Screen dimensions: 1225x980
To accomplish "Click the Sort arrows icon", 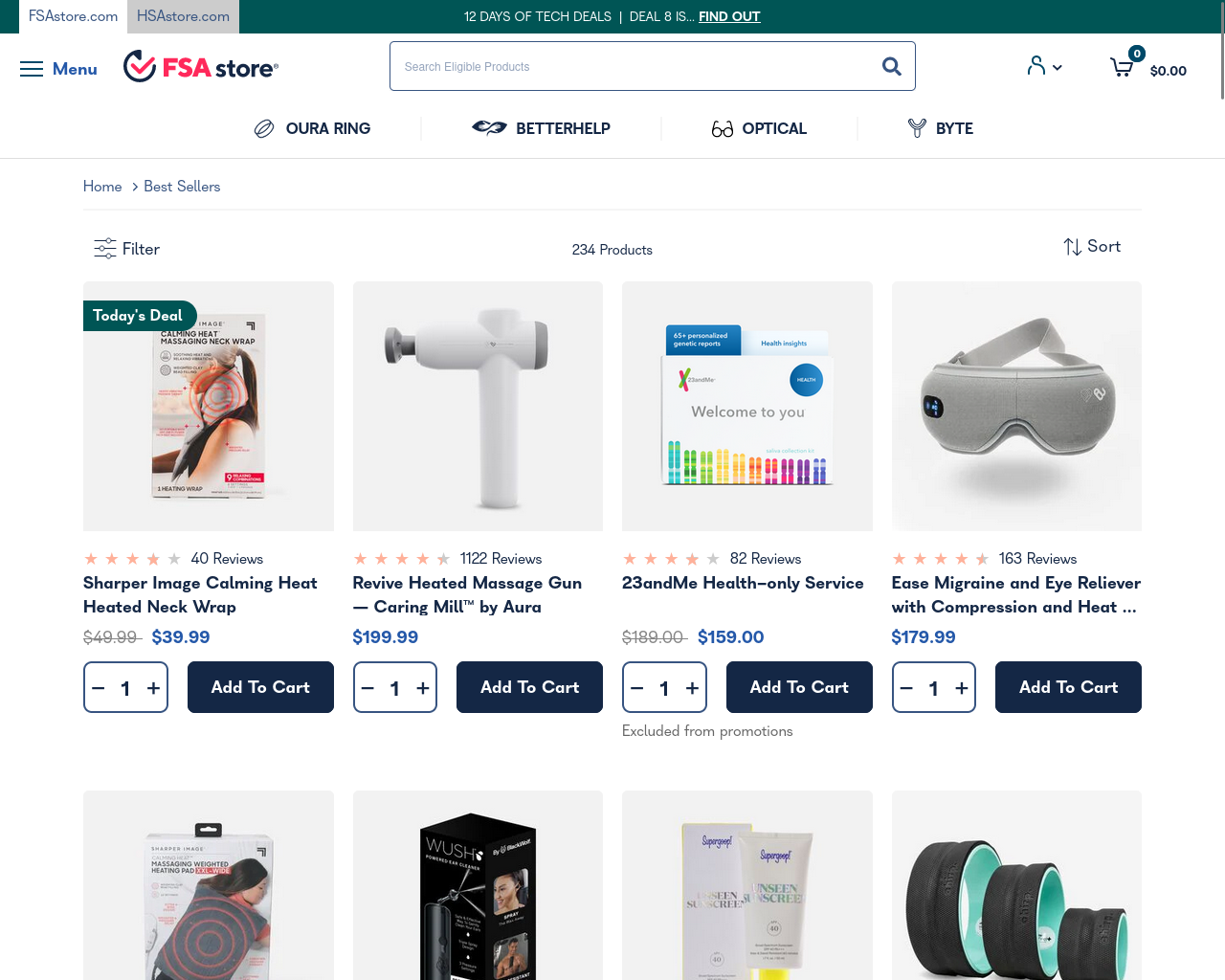I will (x=1073, y=247).
